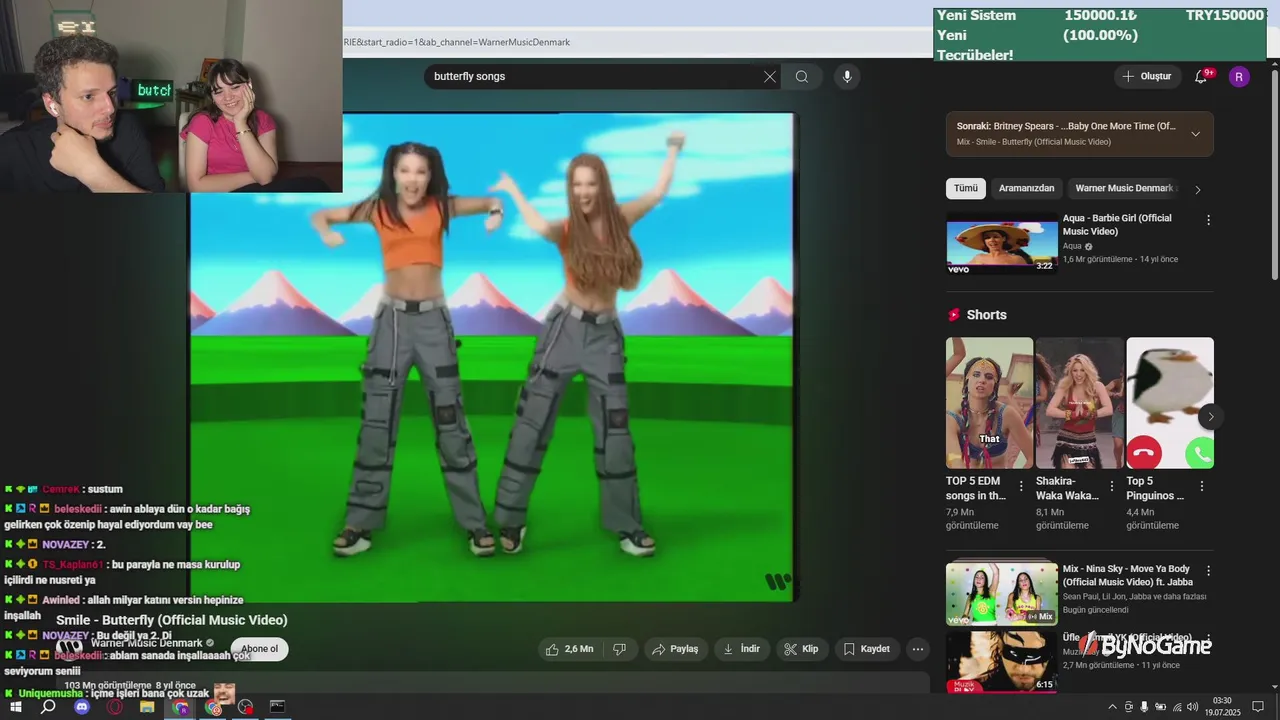Open Shakira Waka Waka Short
The width and height of the screenshot is (1280, 720).
(x=1079, y=403)
